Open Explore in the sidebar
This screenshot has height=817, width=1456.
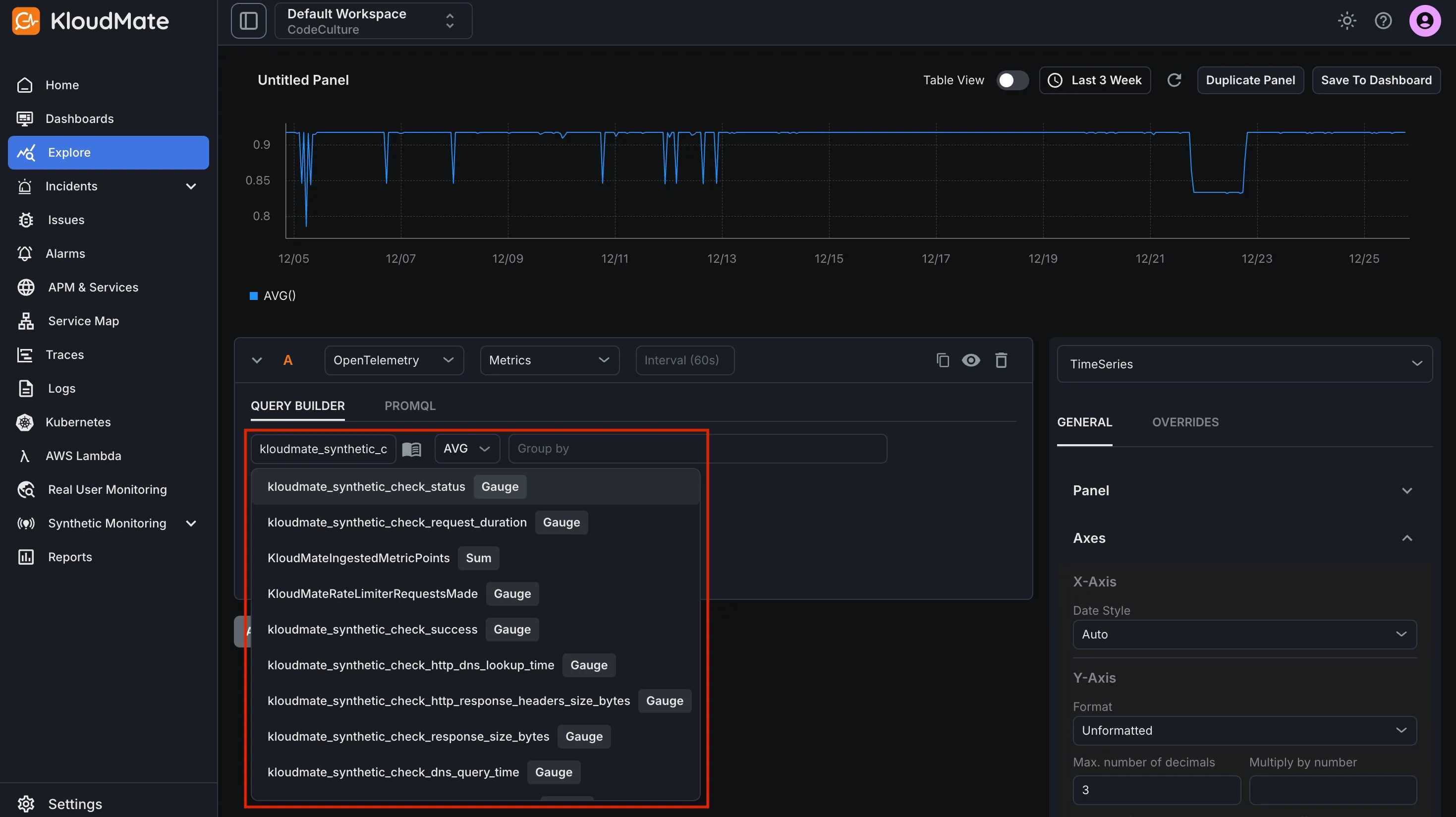click(x=109, y=153)
